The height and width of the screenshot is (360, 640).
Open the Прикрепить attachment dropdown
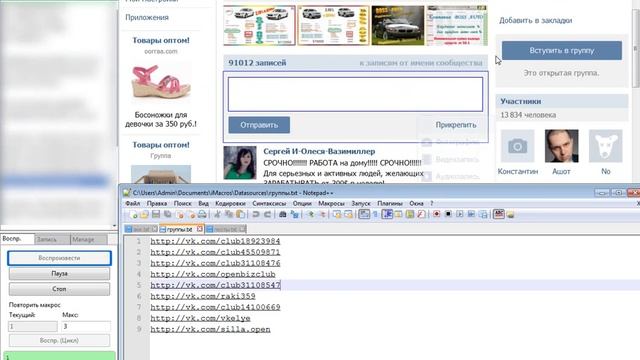tap(456, 125)
